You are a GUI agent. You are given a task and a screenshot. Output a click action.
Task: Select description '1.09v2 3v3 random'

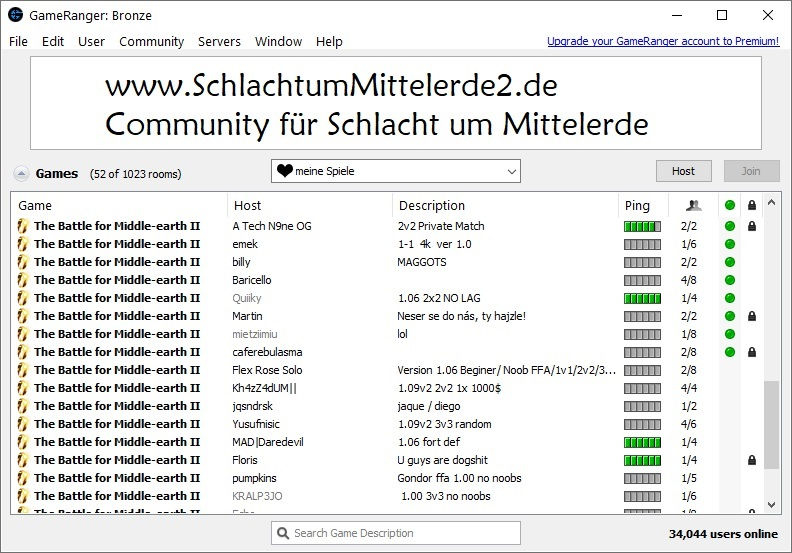coord(444,424)
